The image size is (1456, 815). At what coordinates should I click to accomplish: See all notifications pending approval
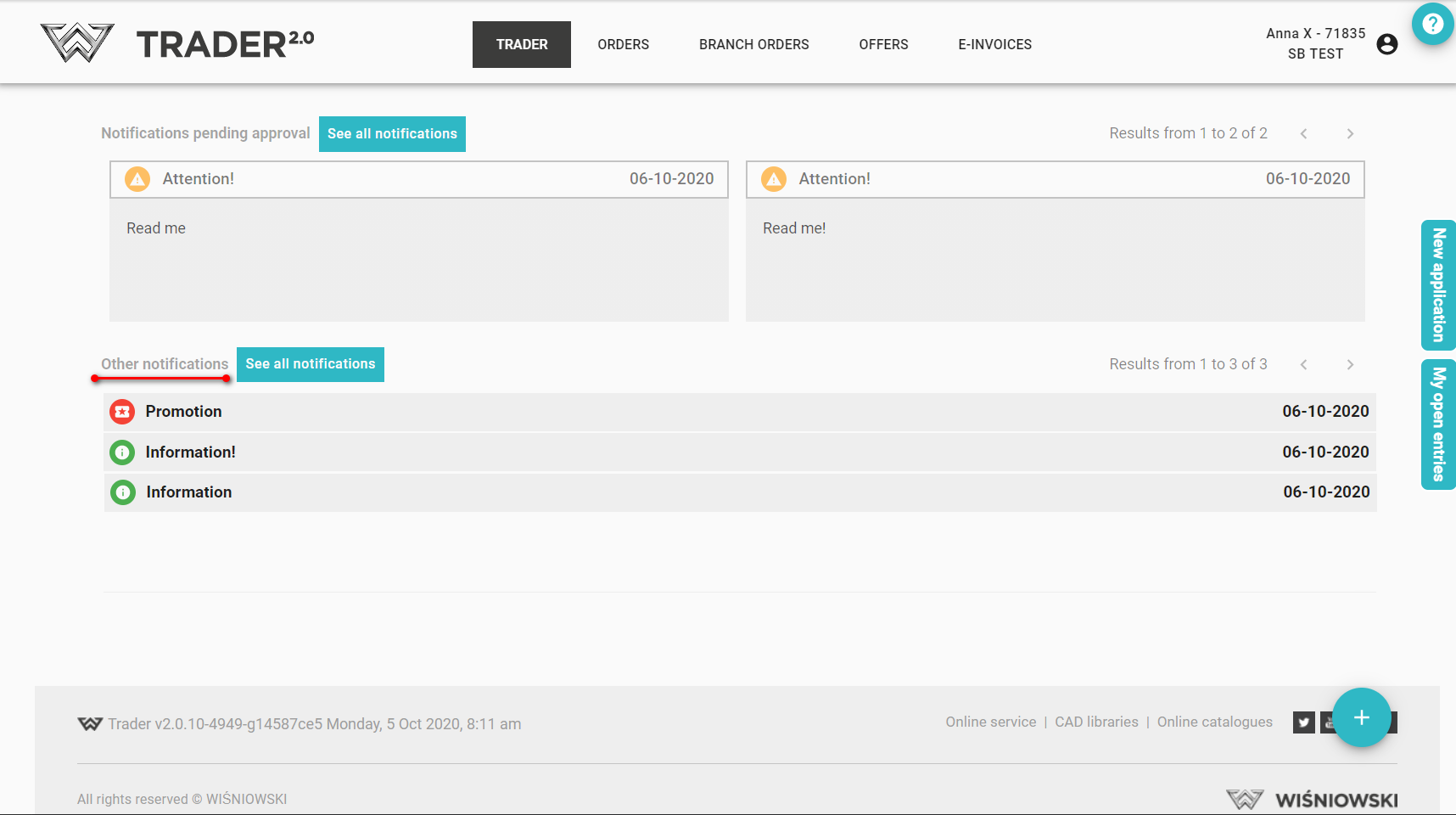click(x=392, y=134)
